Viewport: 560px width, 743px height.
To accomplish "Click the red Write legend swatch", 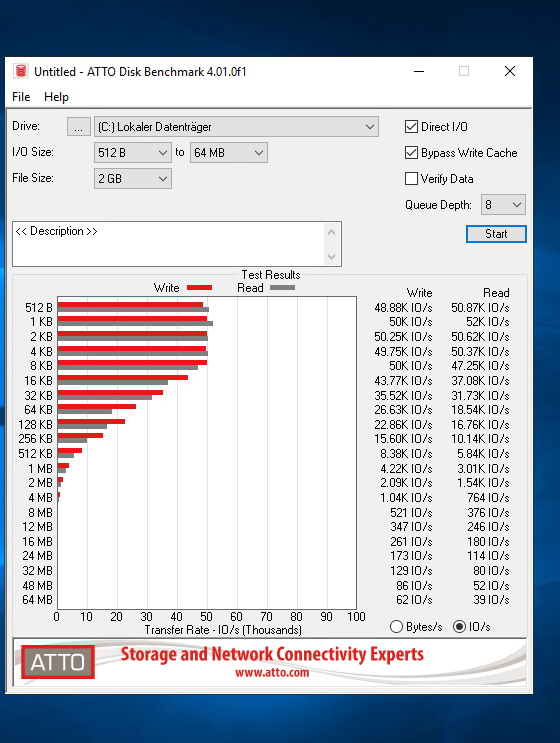I will (x=199, y=288).
